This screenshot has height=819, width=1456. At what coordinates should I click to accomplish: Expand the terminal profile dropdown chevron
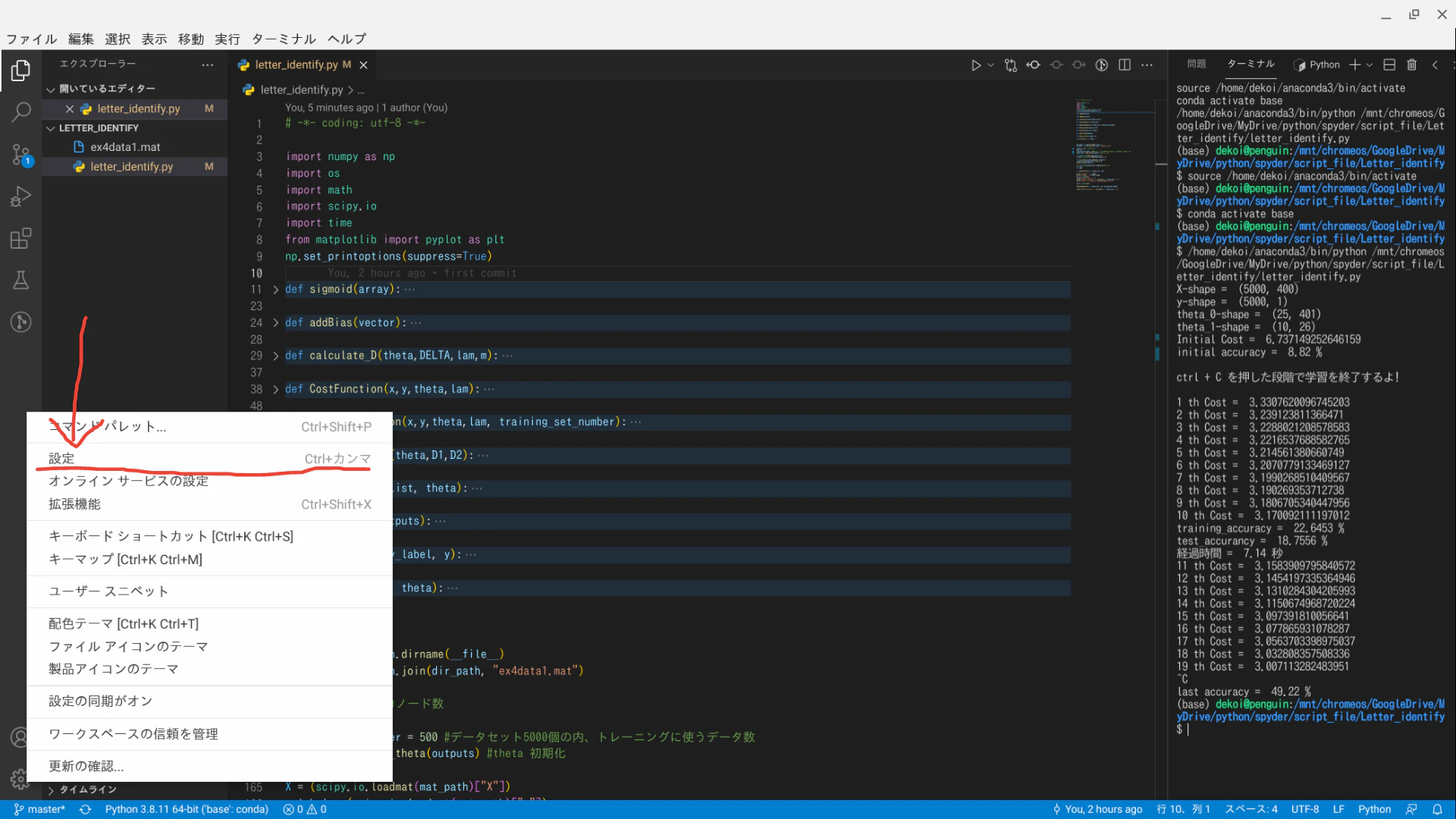point(1369,64)
